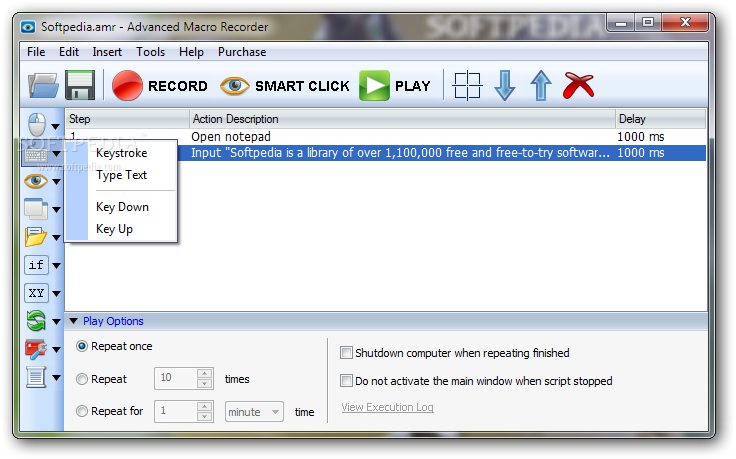Increase repeat times with up spinner
736x459 pixels.
[x=204, y=374]
